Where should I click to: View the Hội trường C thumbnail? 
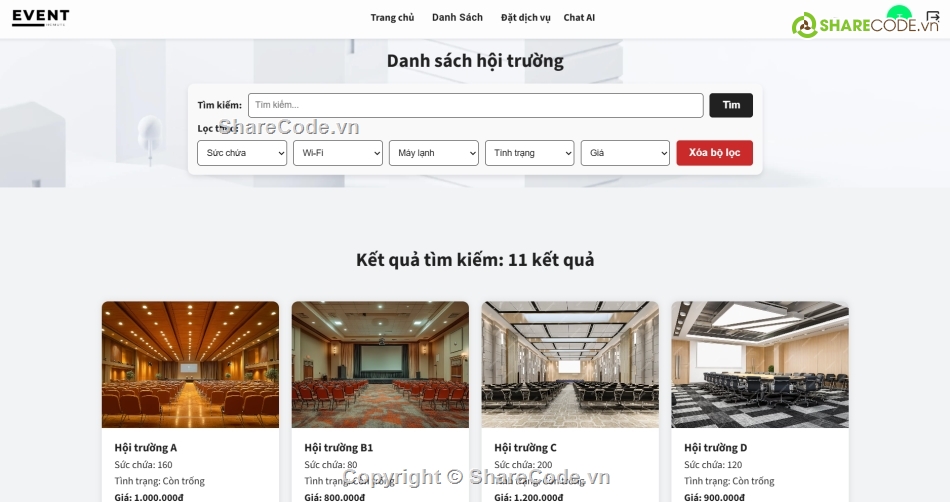[570, 364]
